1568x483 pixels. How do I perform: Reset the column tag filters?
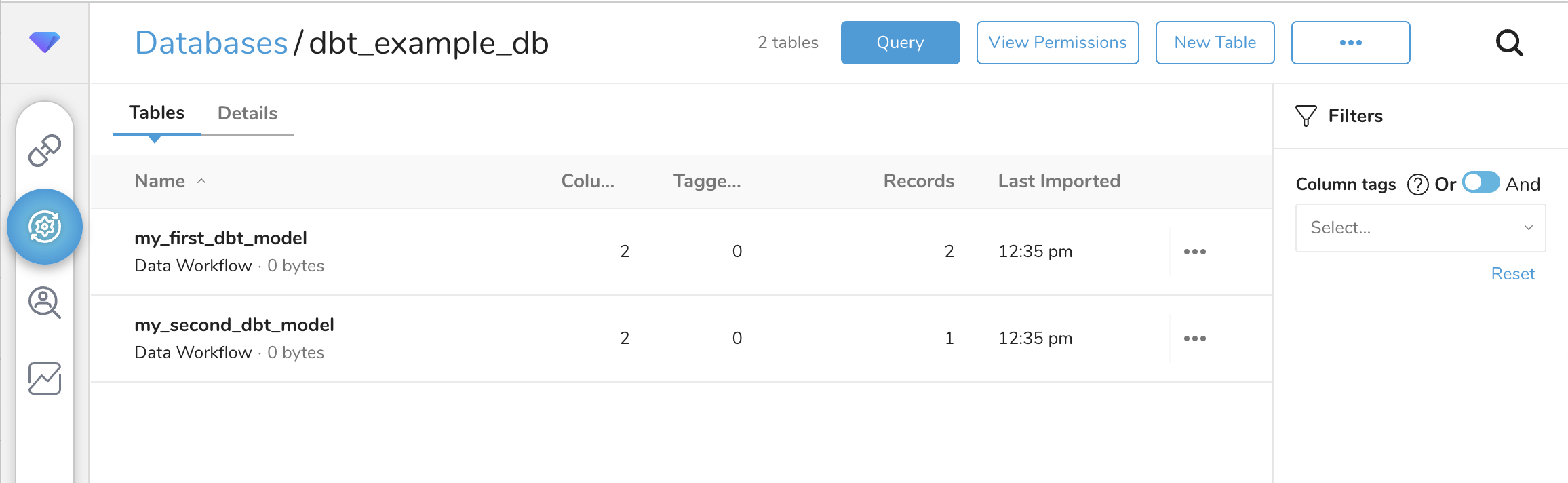pos(1512,274)
